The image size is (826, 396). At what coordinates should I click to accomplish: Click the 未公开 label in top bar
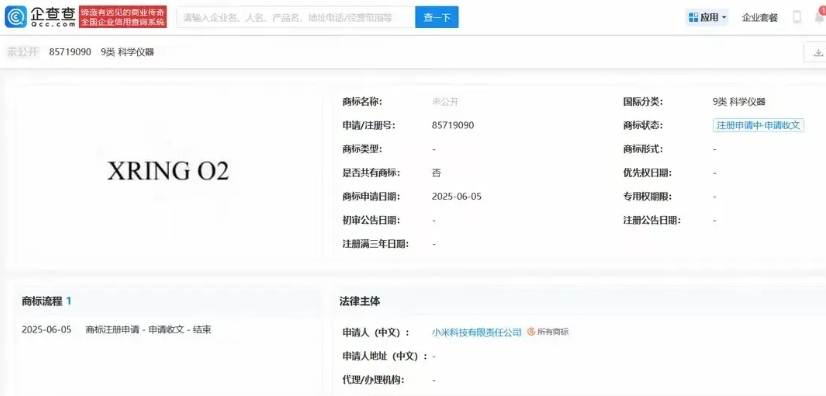23,52
